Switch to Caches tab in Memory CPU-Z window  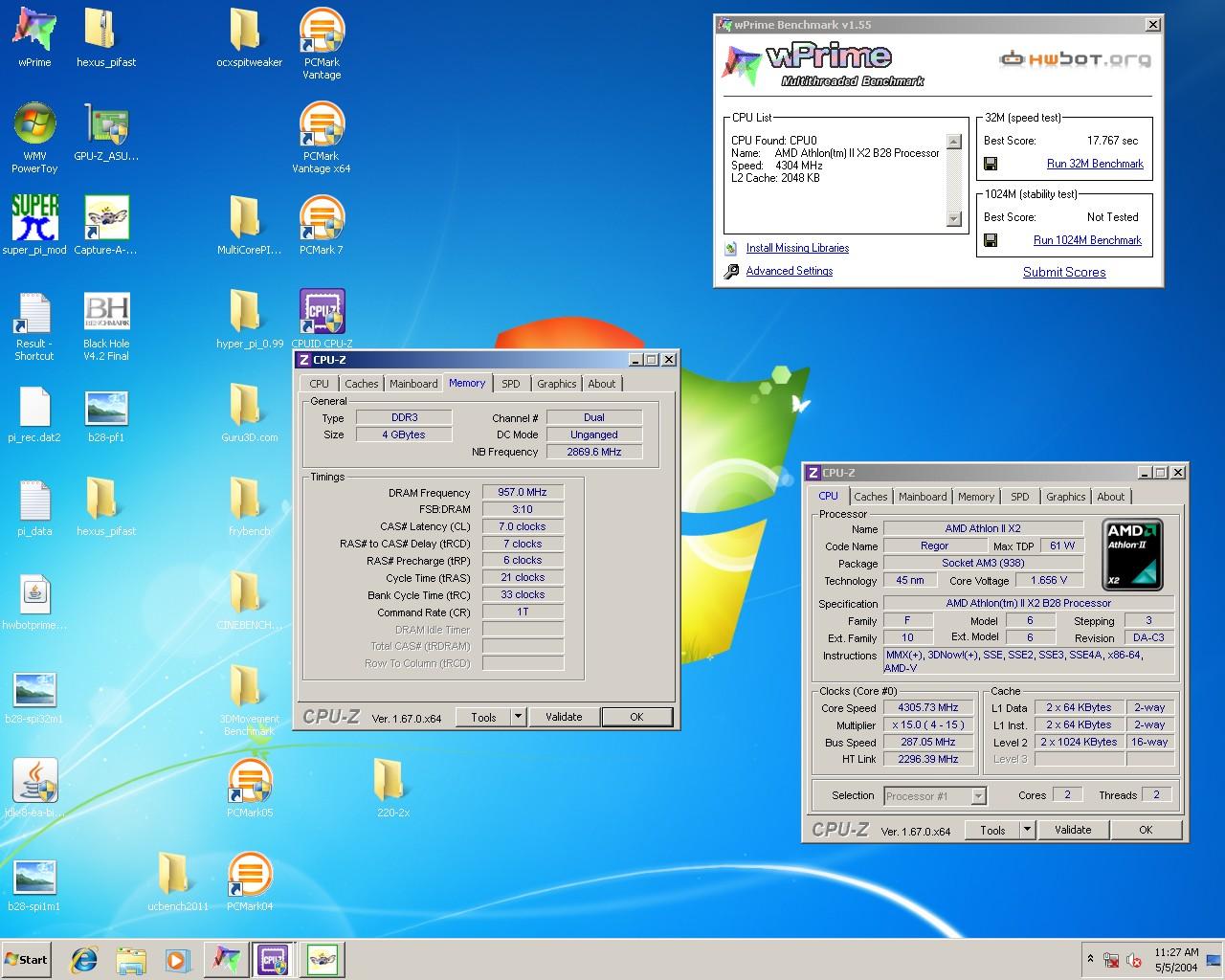pos(361,384)
